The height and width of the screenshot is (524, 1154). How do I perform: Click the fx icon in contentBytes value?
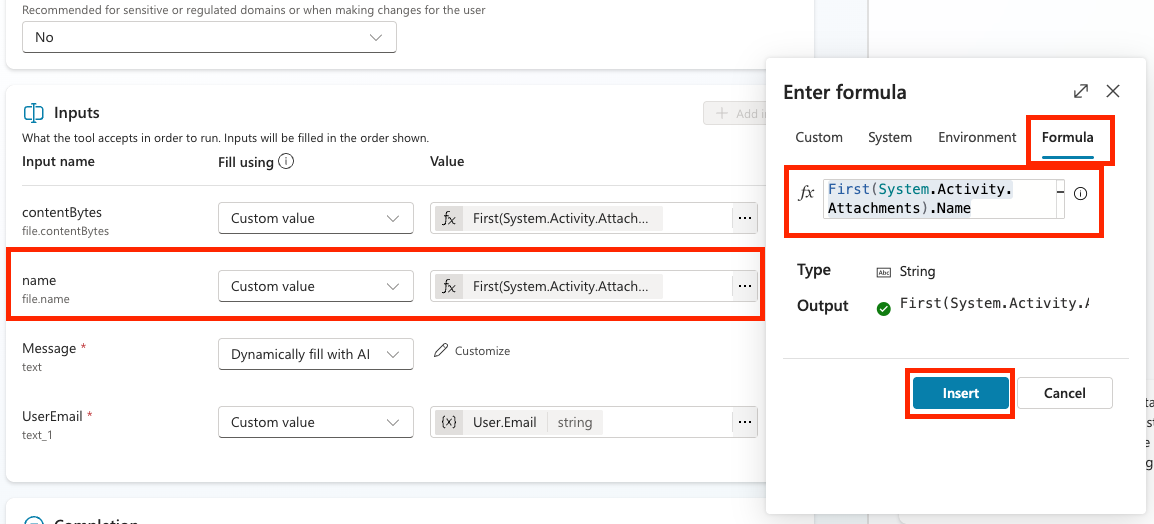pos(449,218)
